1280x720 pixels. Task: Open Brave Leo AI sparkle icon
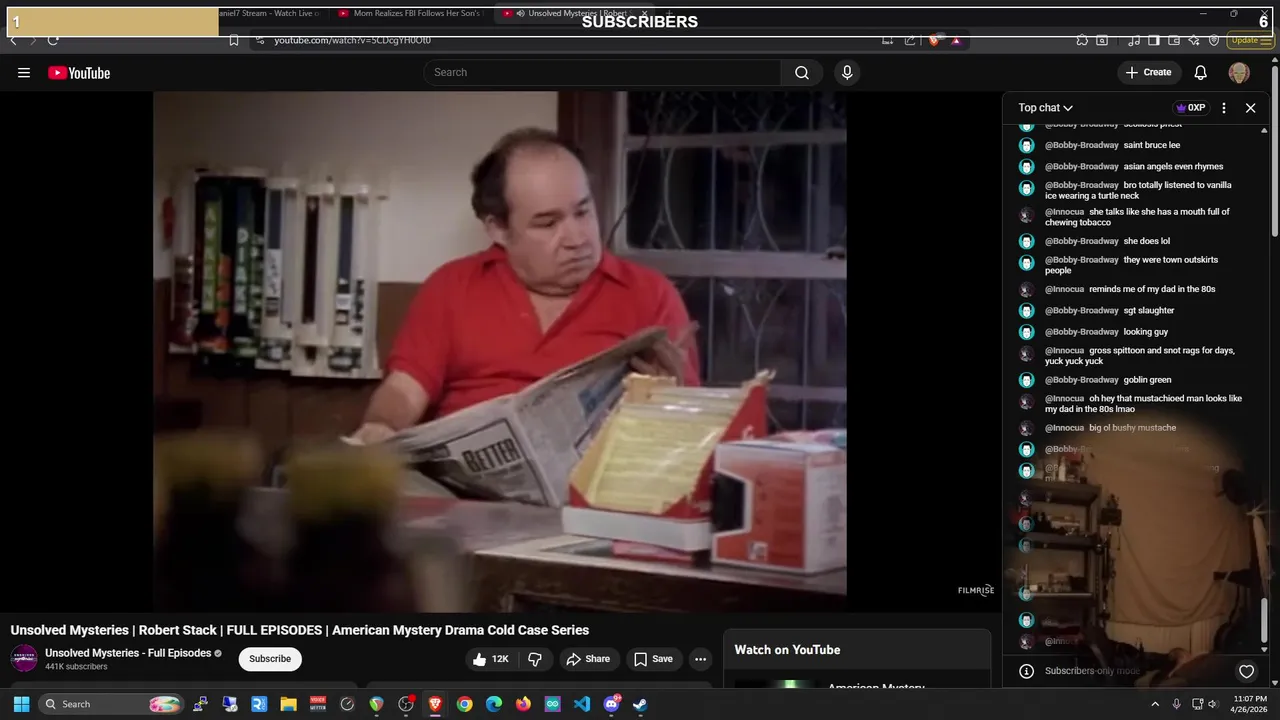1196,41
